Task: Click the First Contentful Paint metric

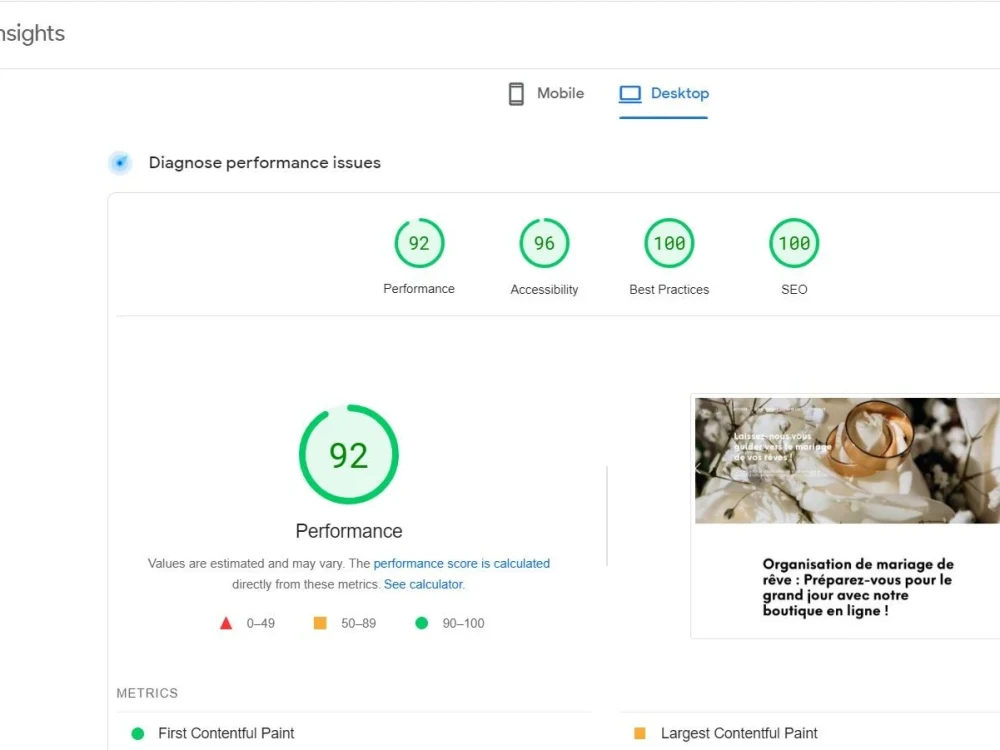Action: [226, 733]
